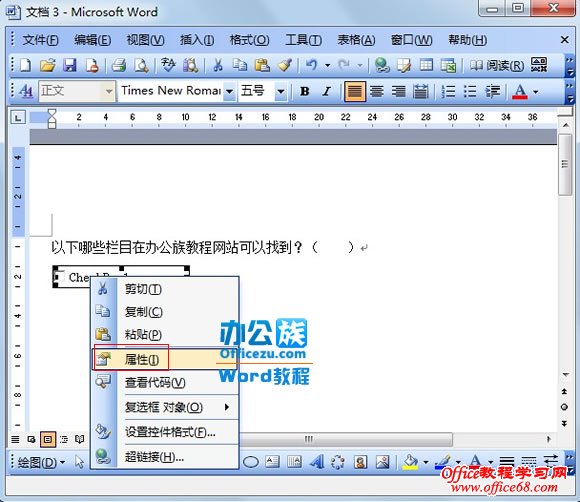Open Tables and Borders toolbar icon
580x502 pixels.
[x=404, y=65]
